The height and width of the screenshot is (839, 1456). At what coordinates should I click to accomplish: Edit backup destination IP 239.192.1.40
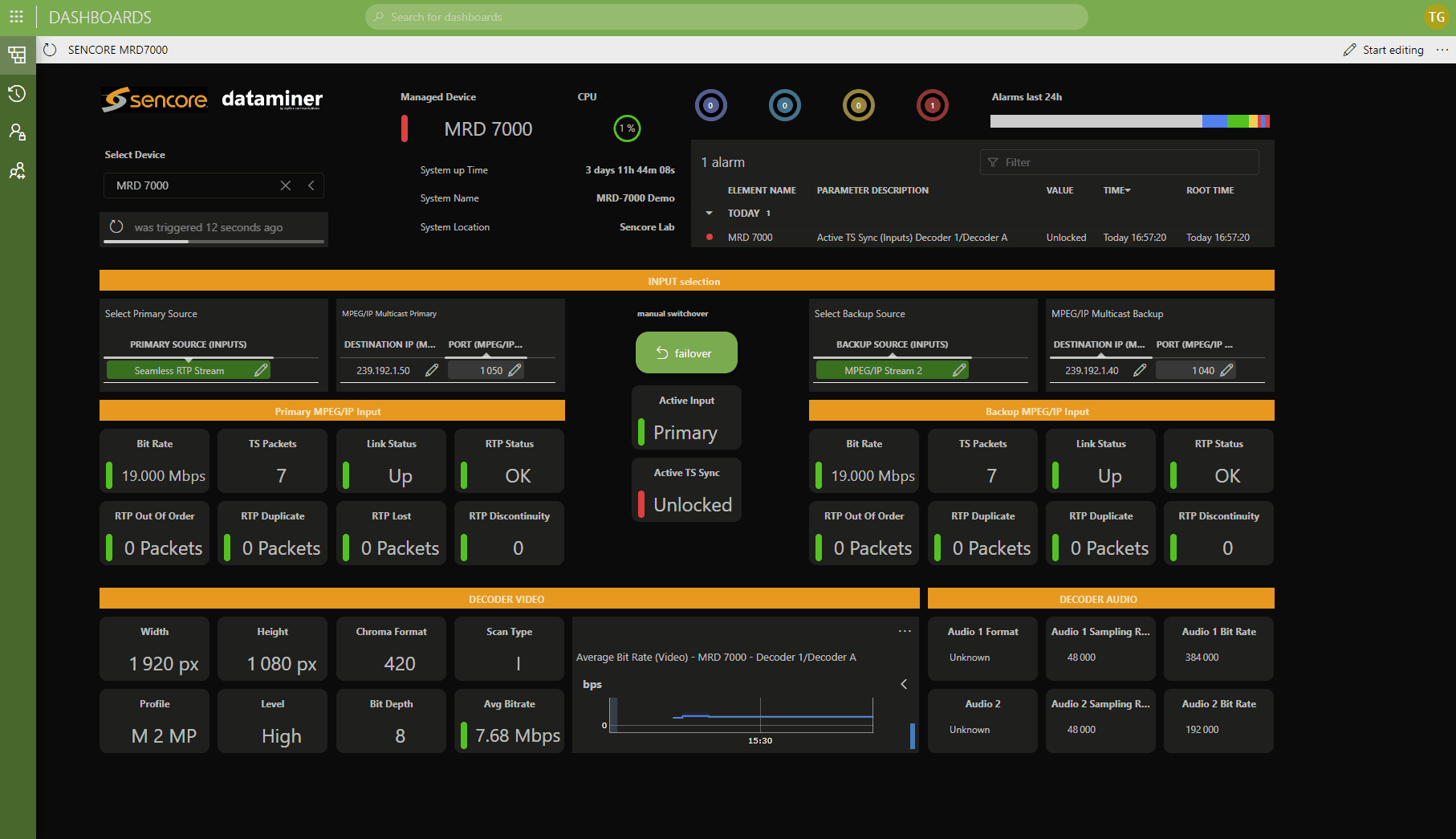[x=1140, y=370]
